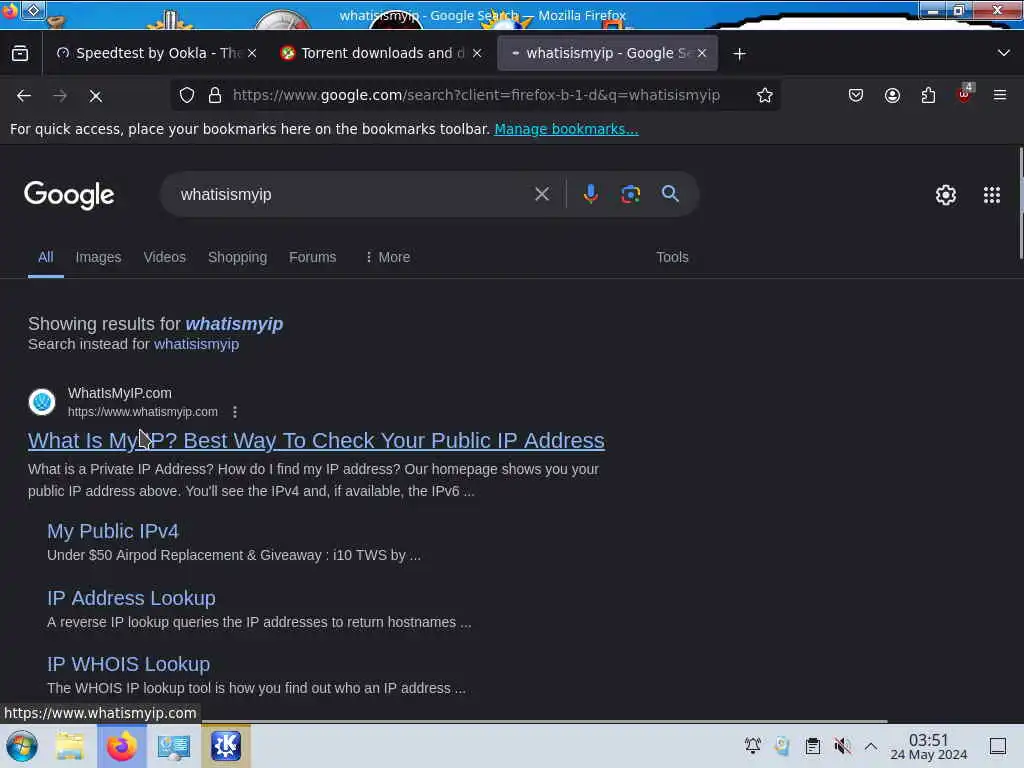The image size is (1024, 768).
Task: Open Tools search options
Action: 672,257
